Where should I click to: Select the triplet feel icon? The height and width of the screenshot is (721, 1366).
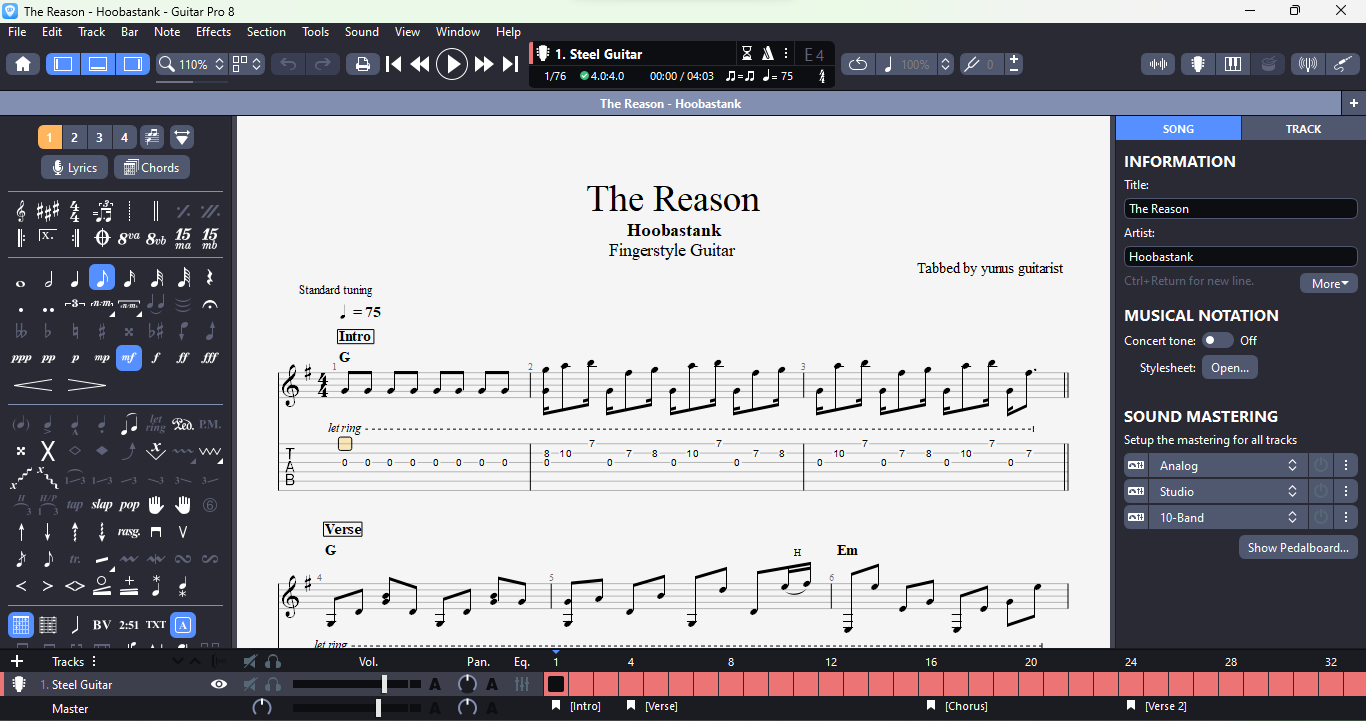(x=102, y=211)
